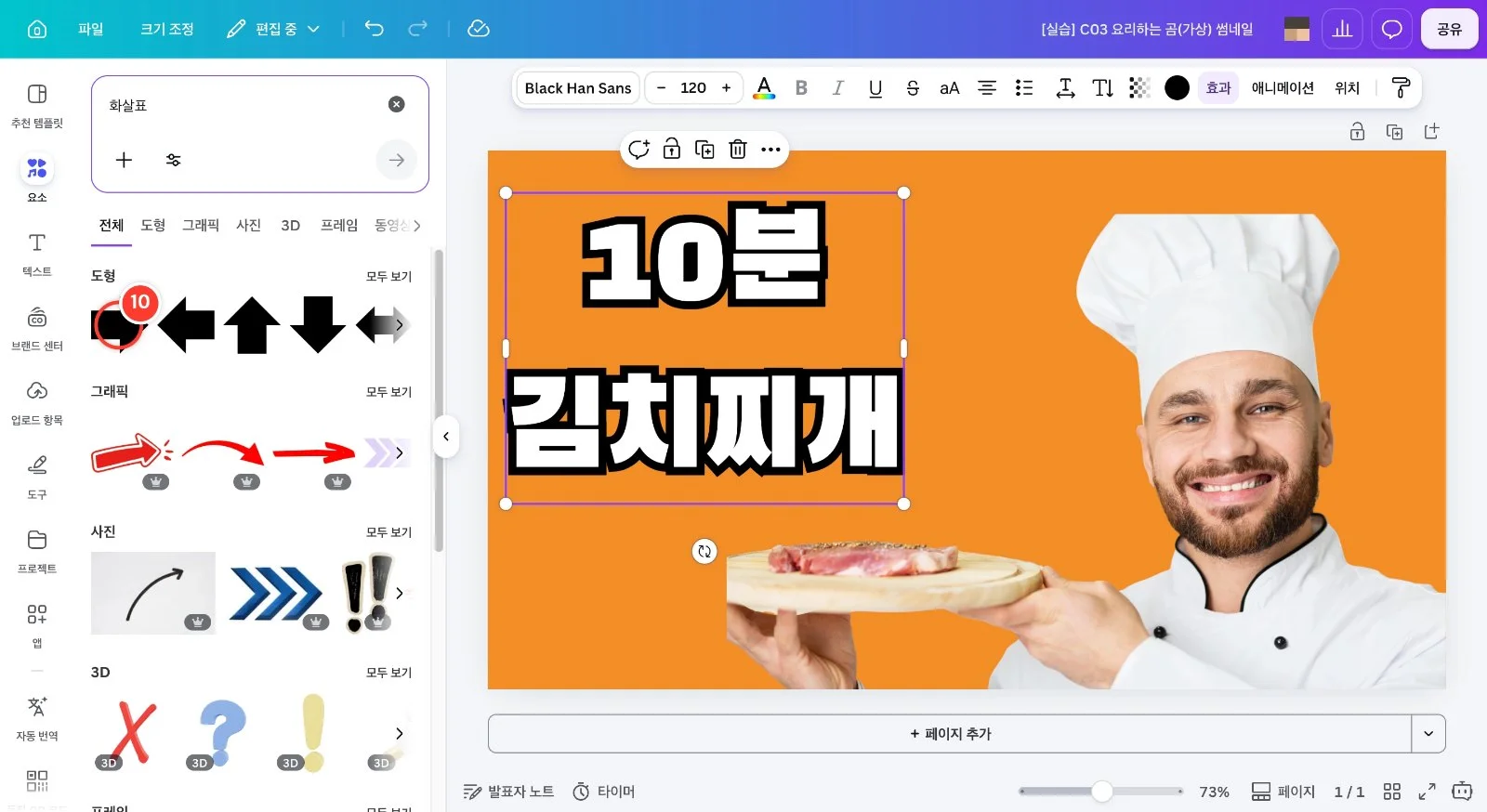Open 업로드 항목 uploads panel
Viewport: 1487px width, 812px height.
37,401
